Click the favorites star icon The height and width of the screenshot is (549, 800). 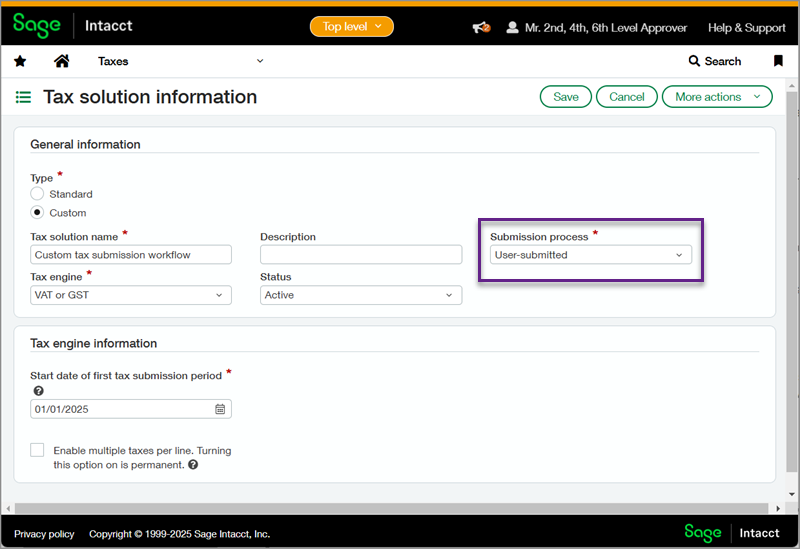20,61
